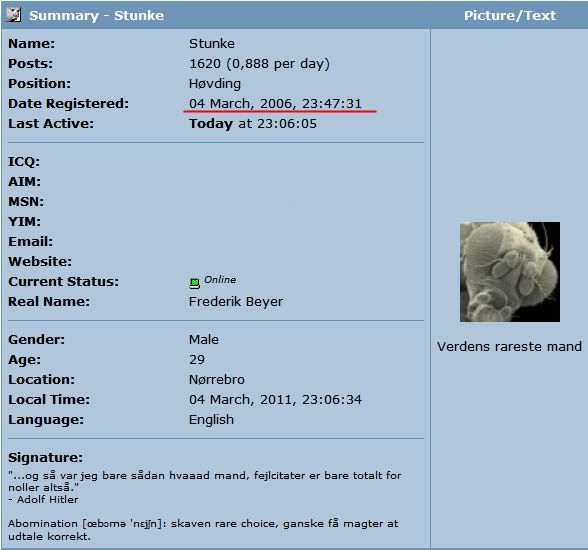Click the Høvding position text
The image size is (588, 550).
pyautogui.click(x=215, y=84)
